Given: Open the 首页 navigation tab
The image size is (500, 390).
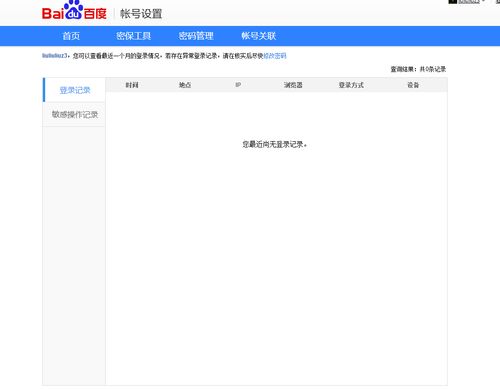Looking at the screenshot, I should coord(71,36).
